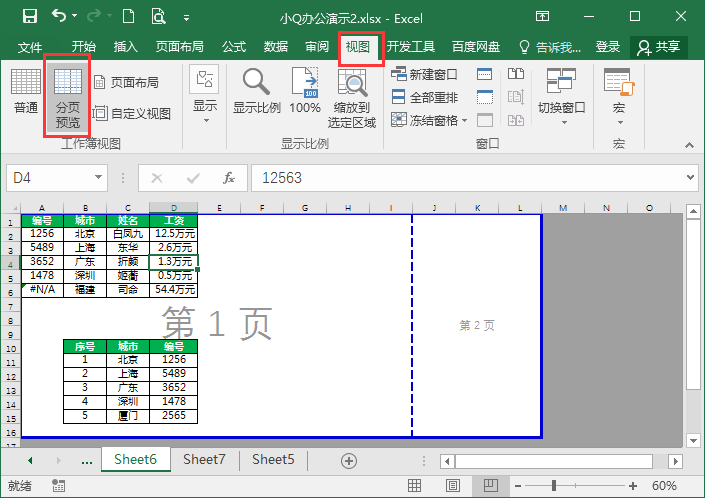The height and width of the screenshot is (498, 705).
Task: Open the 文件 menu
Action: [30, 47]
